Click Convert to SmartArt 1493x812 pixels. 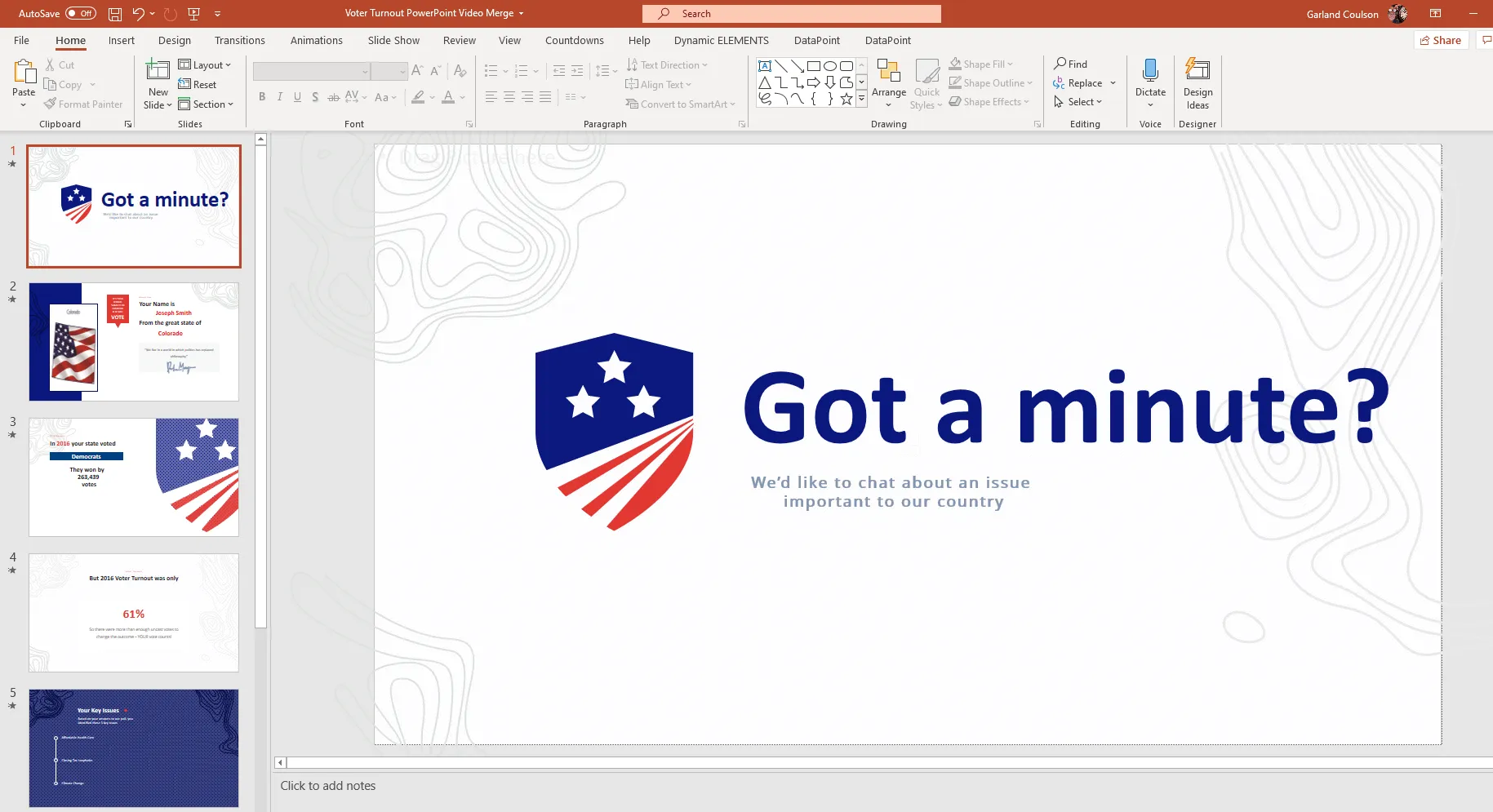pos(680,104)
